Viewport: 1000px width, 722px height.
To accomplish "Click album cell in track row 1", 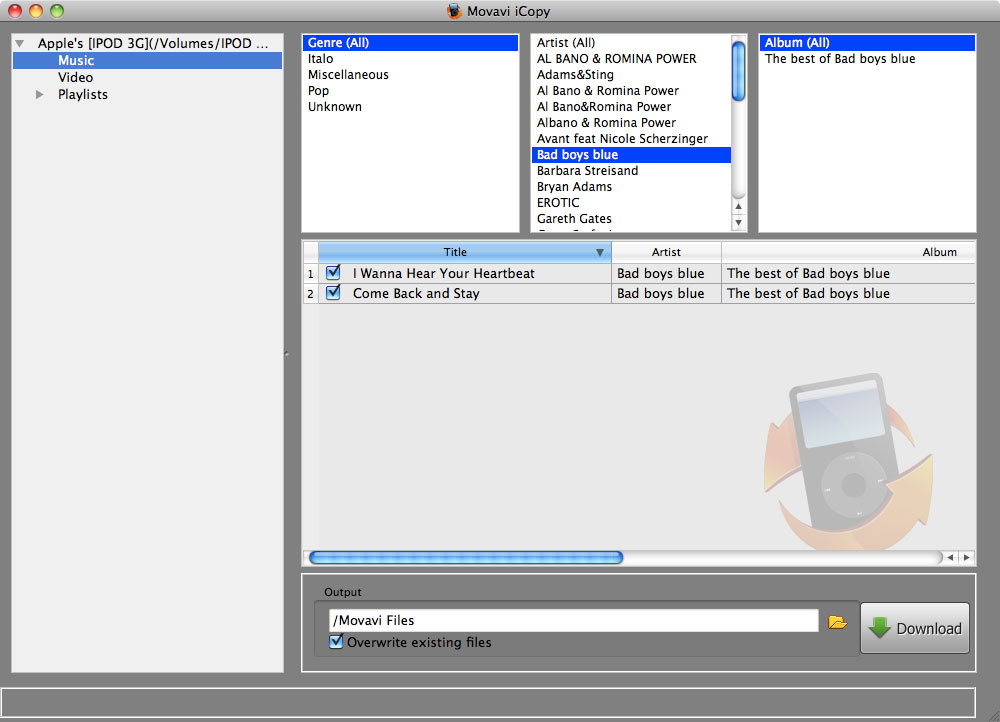I will (849, 274).
